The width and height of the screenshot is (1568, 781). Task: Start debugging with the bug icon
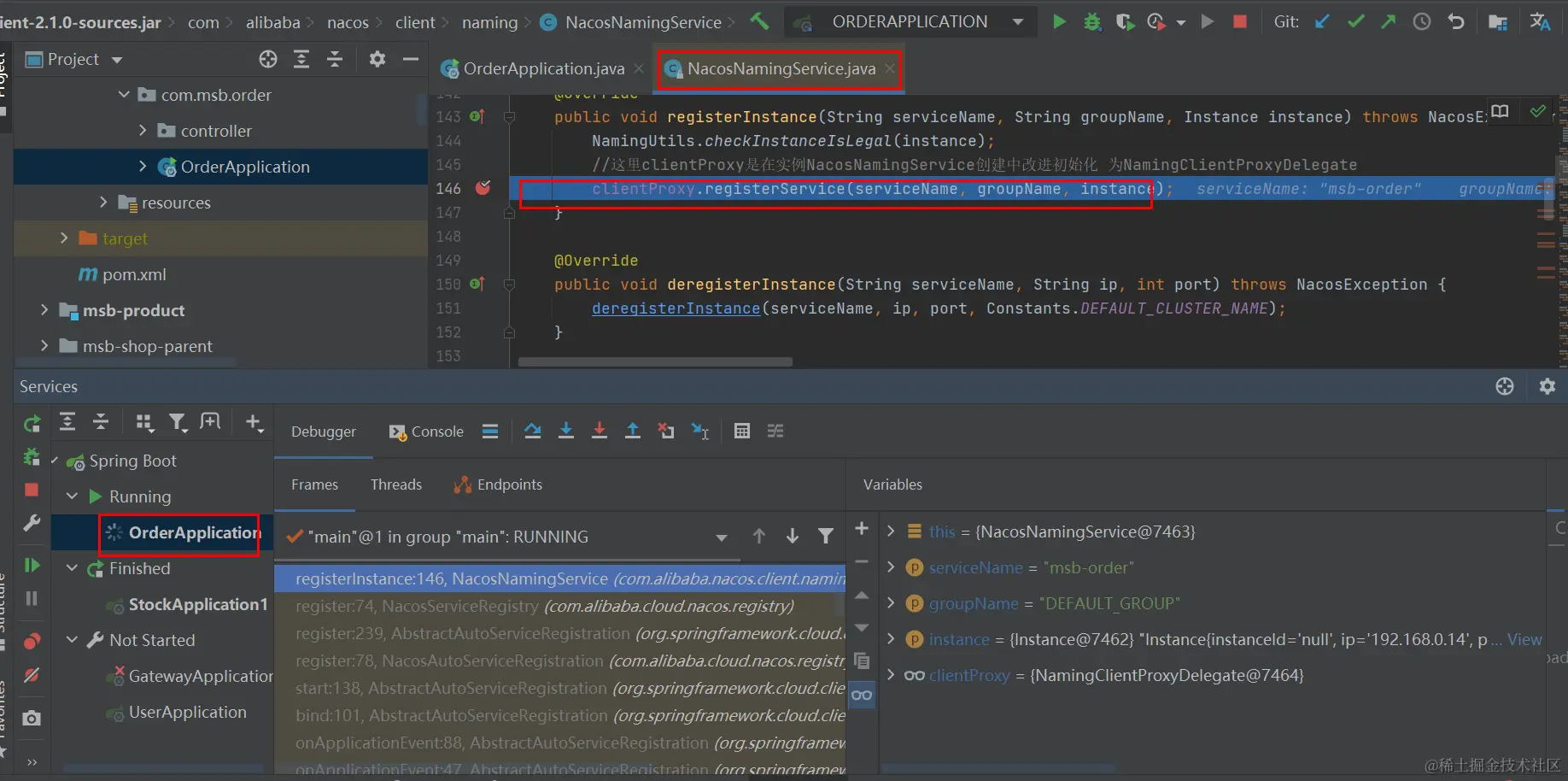[1092, 22]
